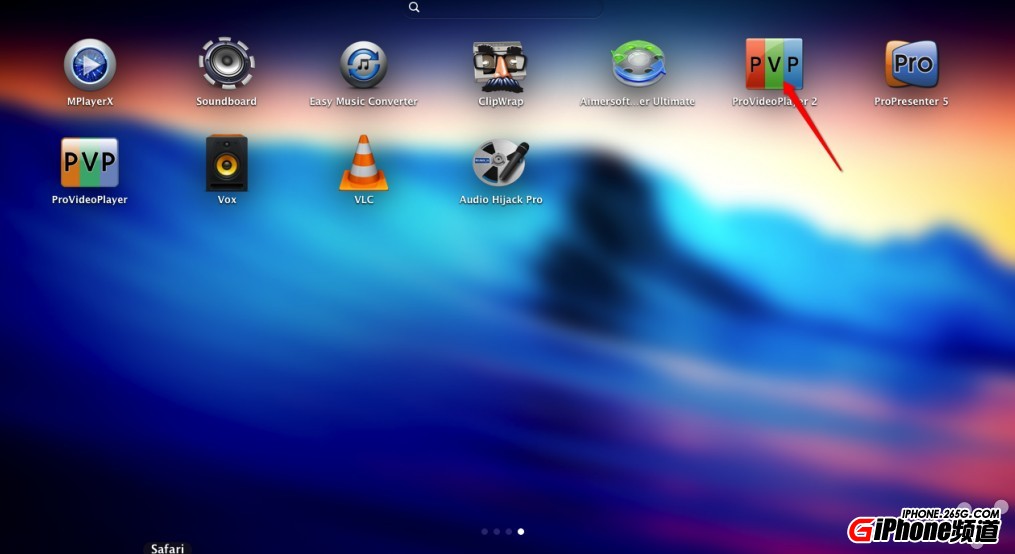Launch the Soundboard app

point(227,63)
